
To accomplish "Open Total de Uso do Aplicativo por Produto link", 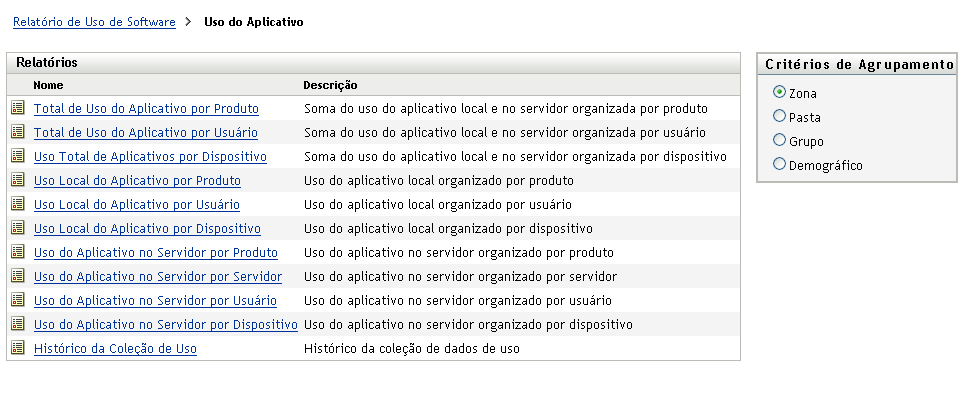I will (146, 109).
